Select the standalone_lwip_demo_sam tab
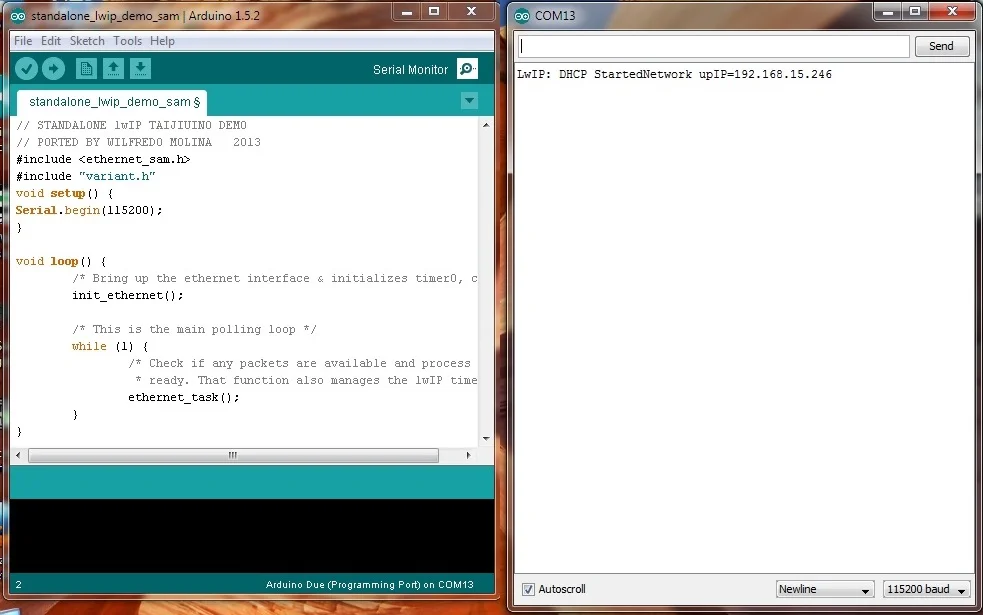This screenshot has width=983, height=615. (112, 102)
